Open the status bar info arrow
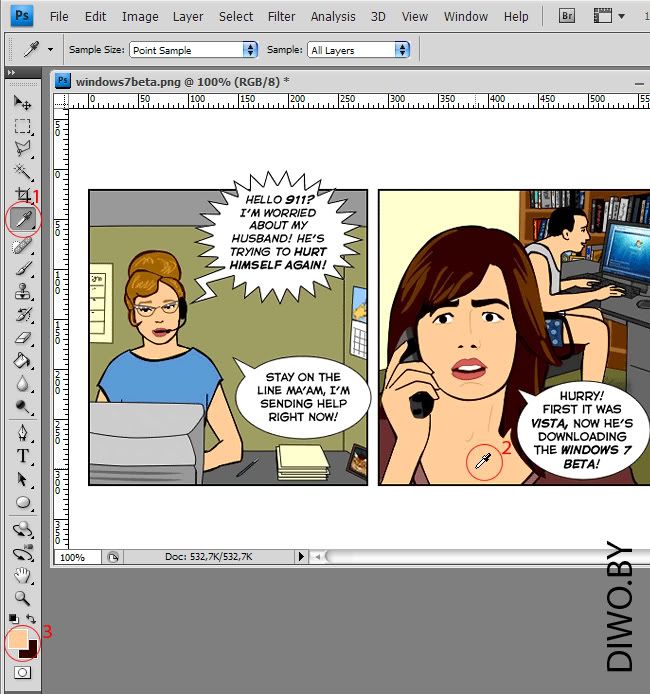Viewport: 650px width, 694px height. point(301,556)
